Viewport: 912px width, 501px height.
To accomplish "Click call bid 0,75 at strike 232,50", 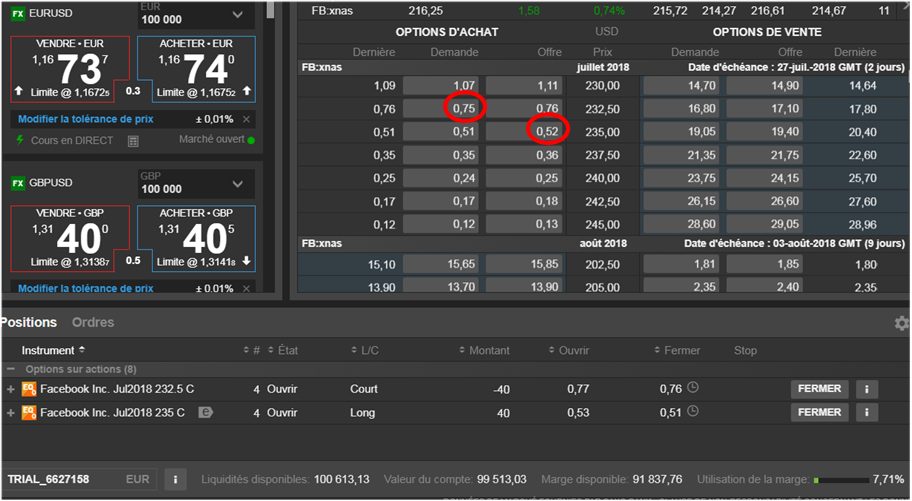I will [441, 109].
